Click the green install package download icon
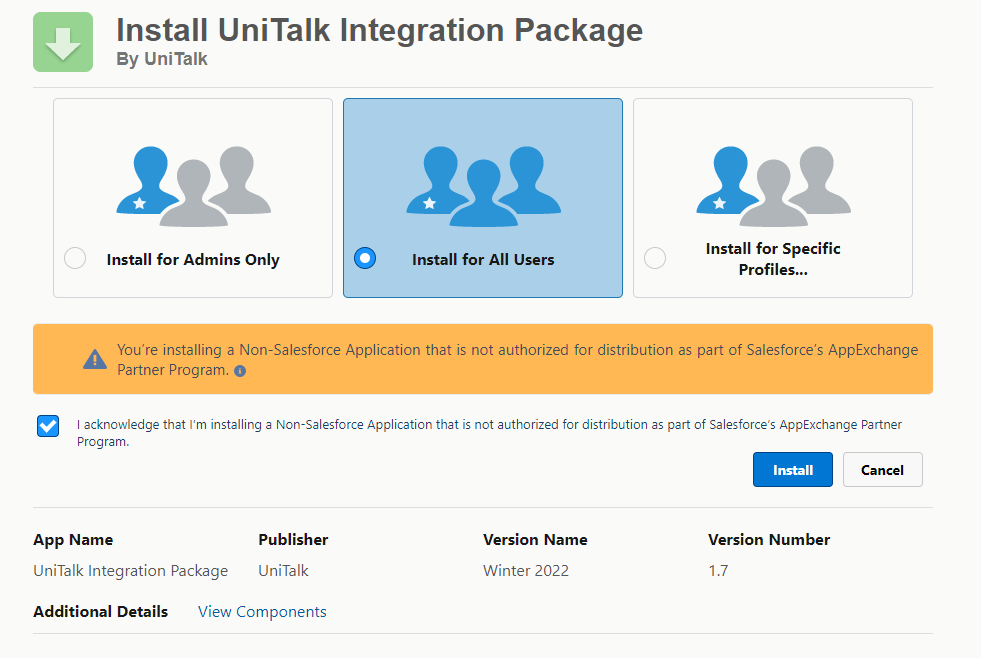The width and height of the screenshot is (981, 658). point(63,42)
